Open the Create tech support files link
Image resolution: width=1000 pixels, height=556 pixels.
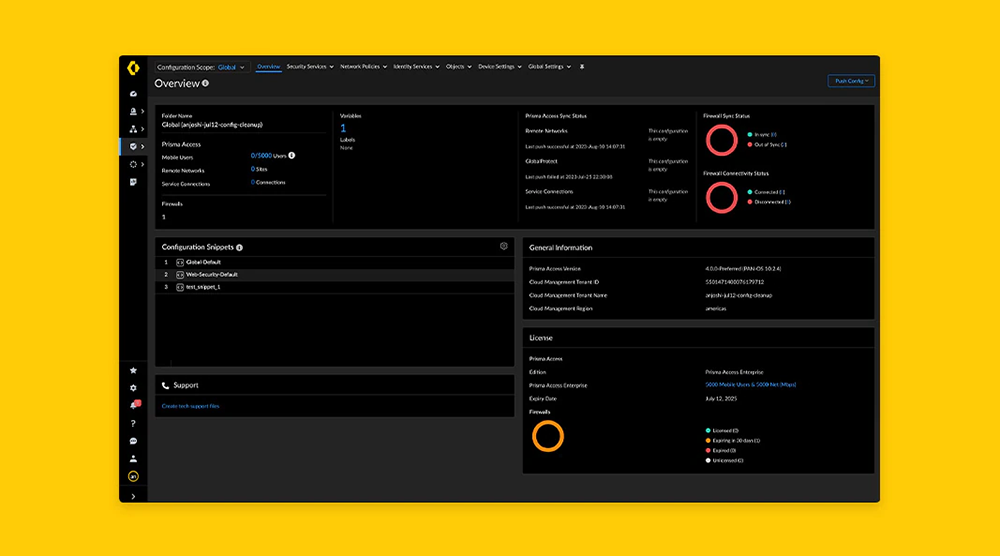pos(190,406)
